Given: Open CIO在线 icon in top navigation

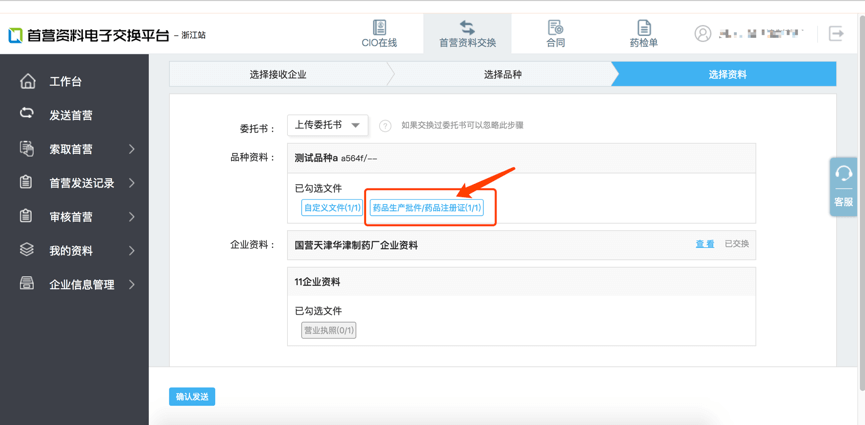Looking at the screenshot, I should click(x=379, y=27).
